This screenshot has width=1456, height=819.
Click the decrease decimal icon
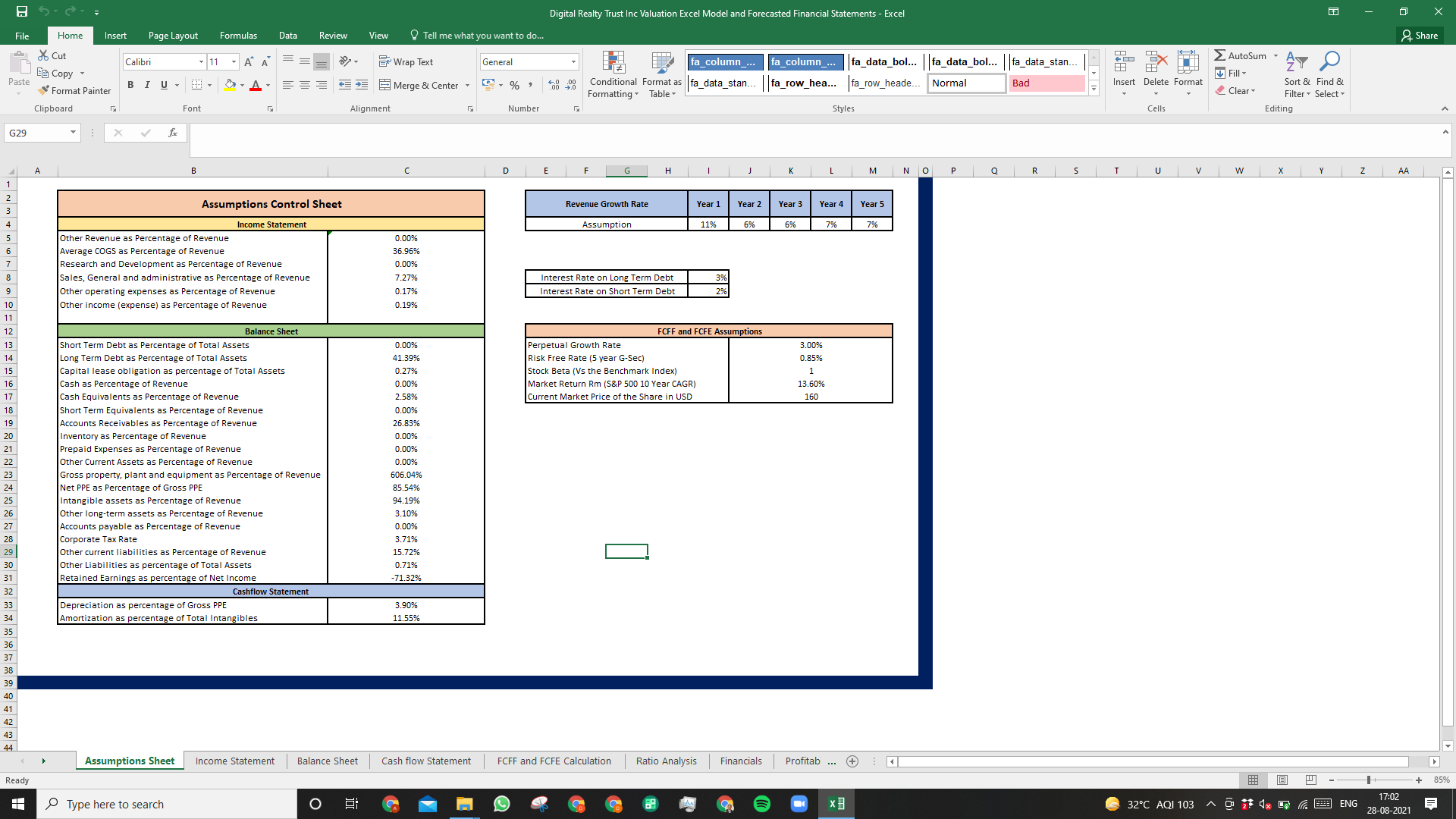[571, 85]
